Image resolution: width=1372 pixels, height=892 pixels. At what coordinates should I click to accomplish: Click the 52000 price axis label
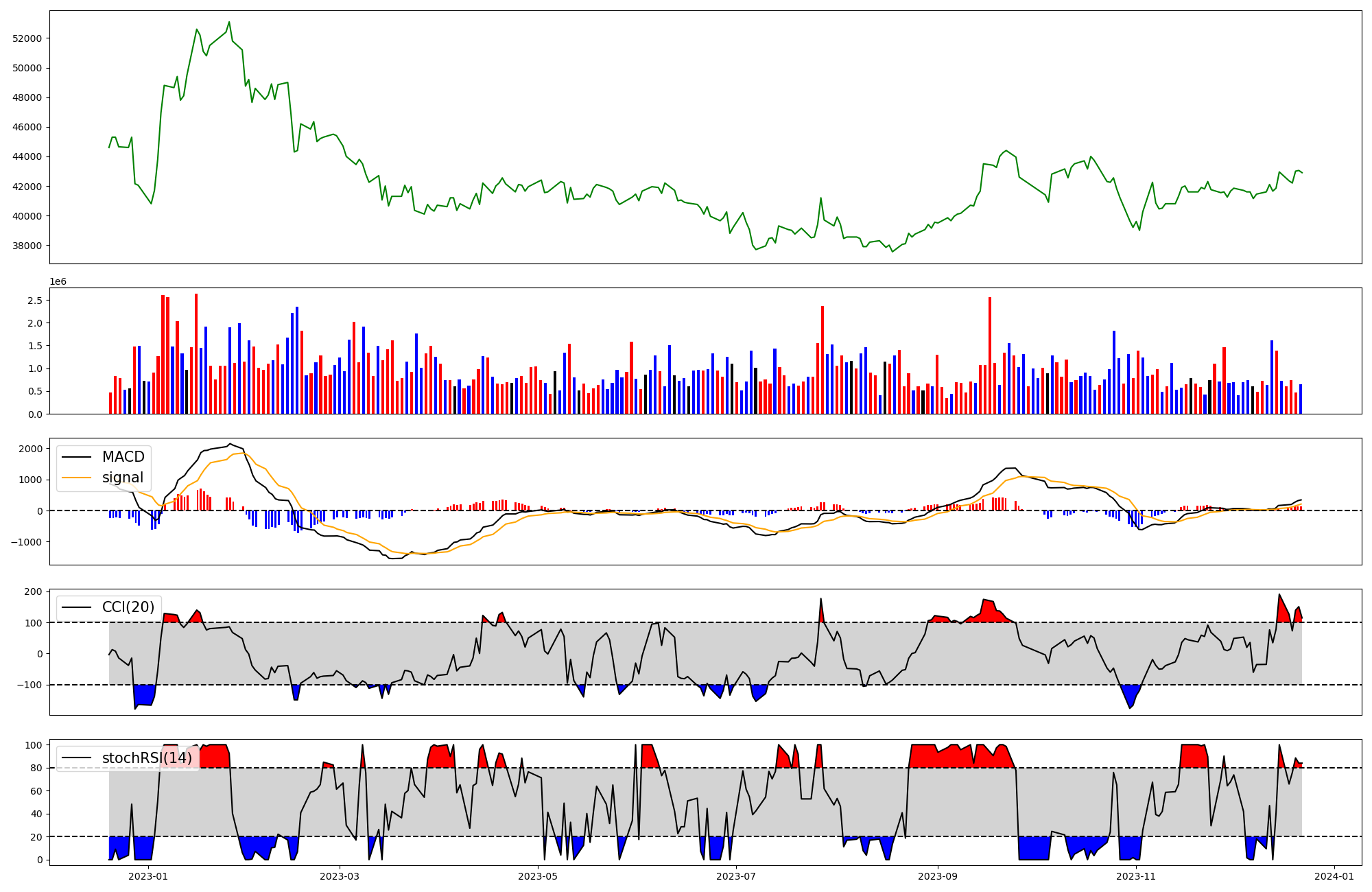click(27, 38)
